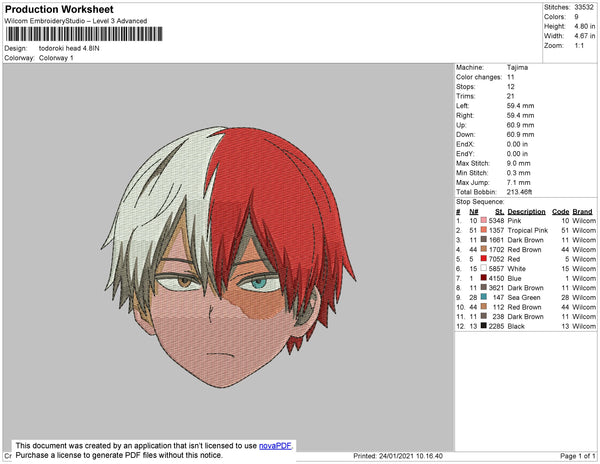Image resolution: width=600 pixels, height=464 pixels.
Task: Click the 'Width:' value 4.67 in
Action: 584,36
